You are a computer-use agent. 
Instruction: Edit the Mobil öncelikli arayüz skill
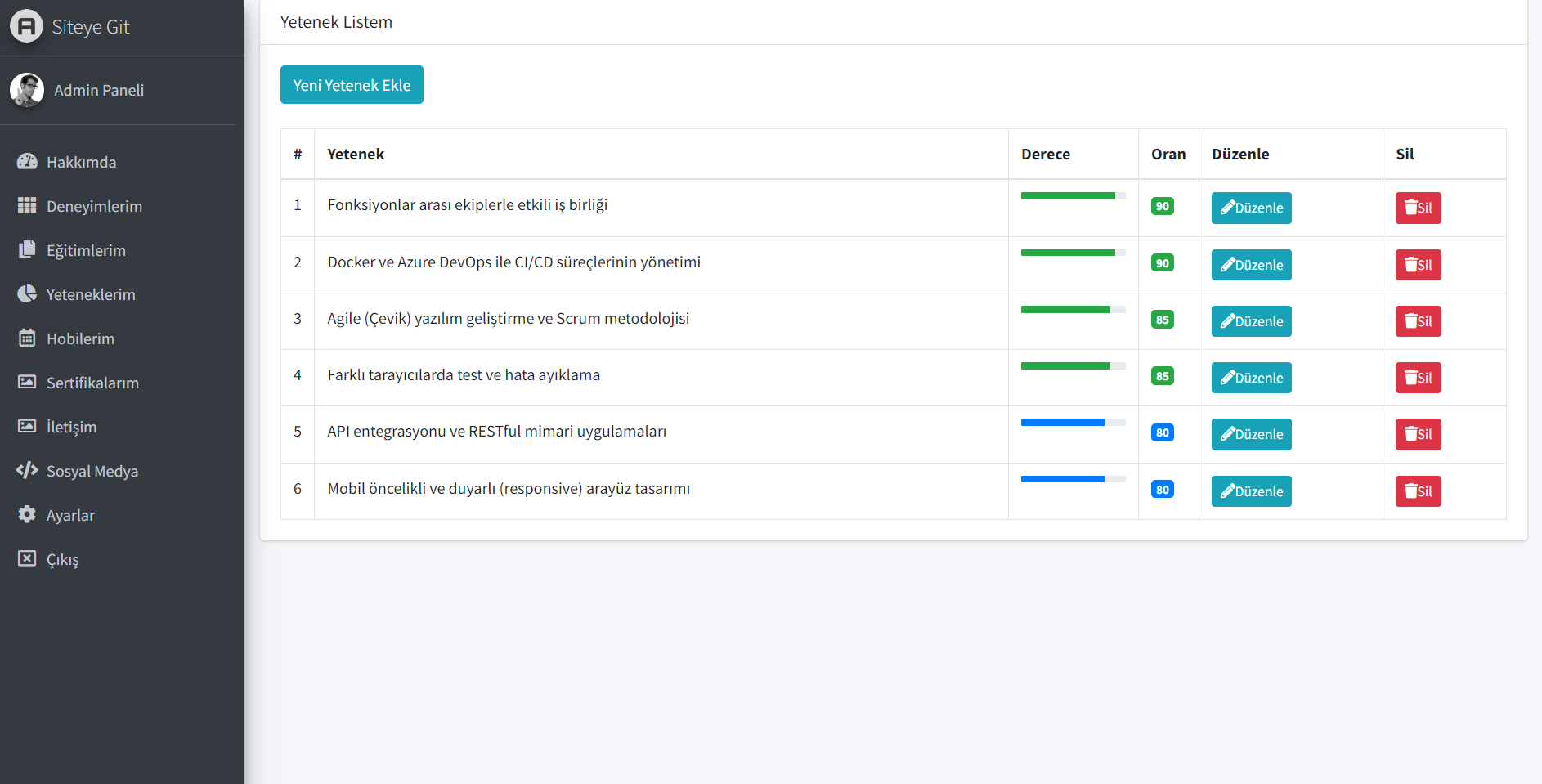(1251, 491)
